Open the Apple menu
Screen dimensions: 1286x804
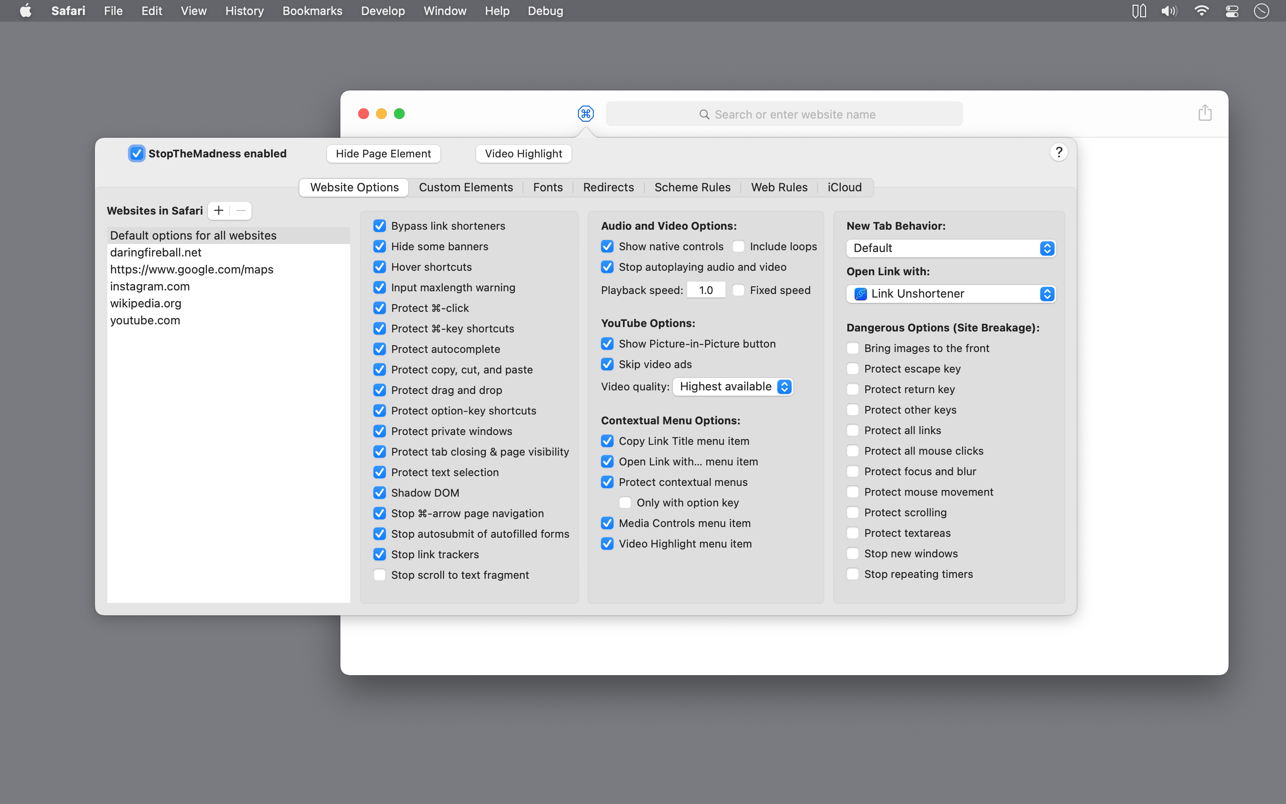click(x=25, y=11)
